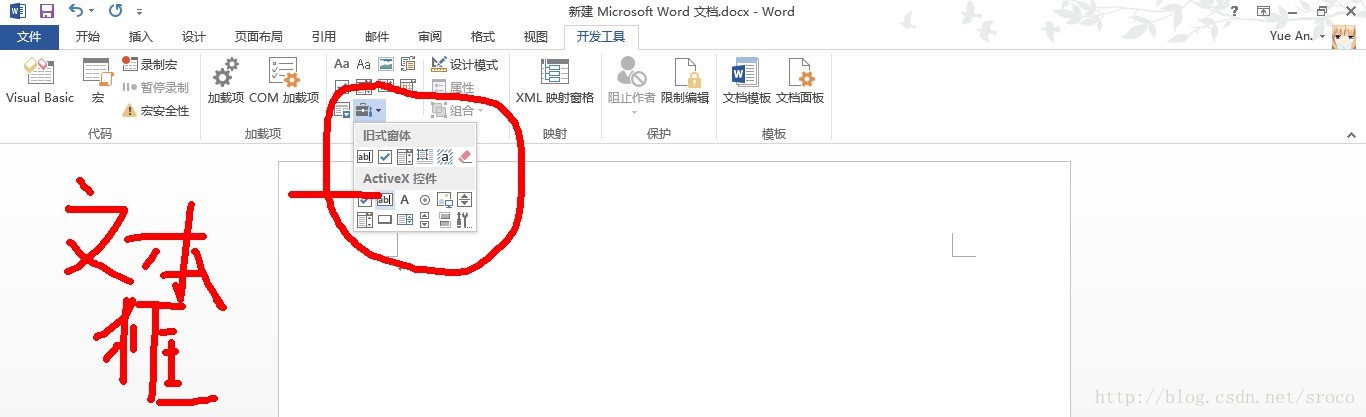The image size is (1366, 417).
Task: Insert ActiveX label control (A)
Action: [x=405, y=200]
